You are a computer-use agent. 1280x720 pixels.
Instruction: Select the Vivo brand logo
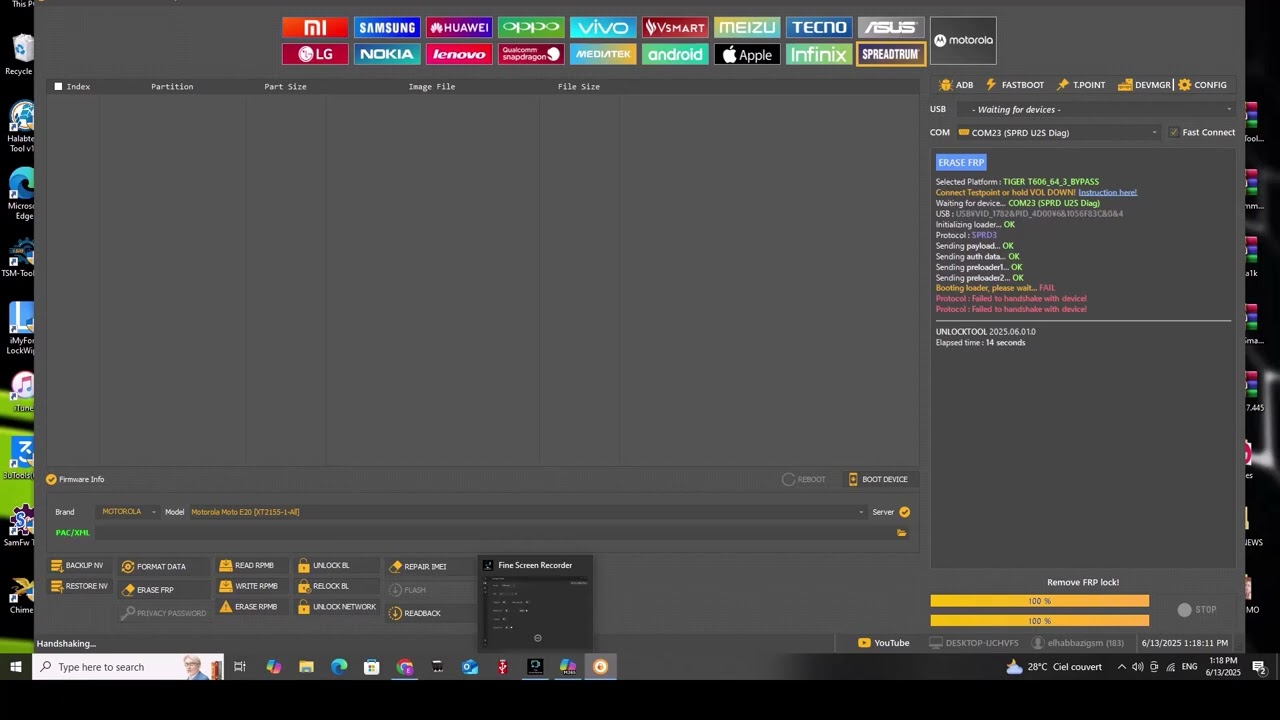point(603,27)
